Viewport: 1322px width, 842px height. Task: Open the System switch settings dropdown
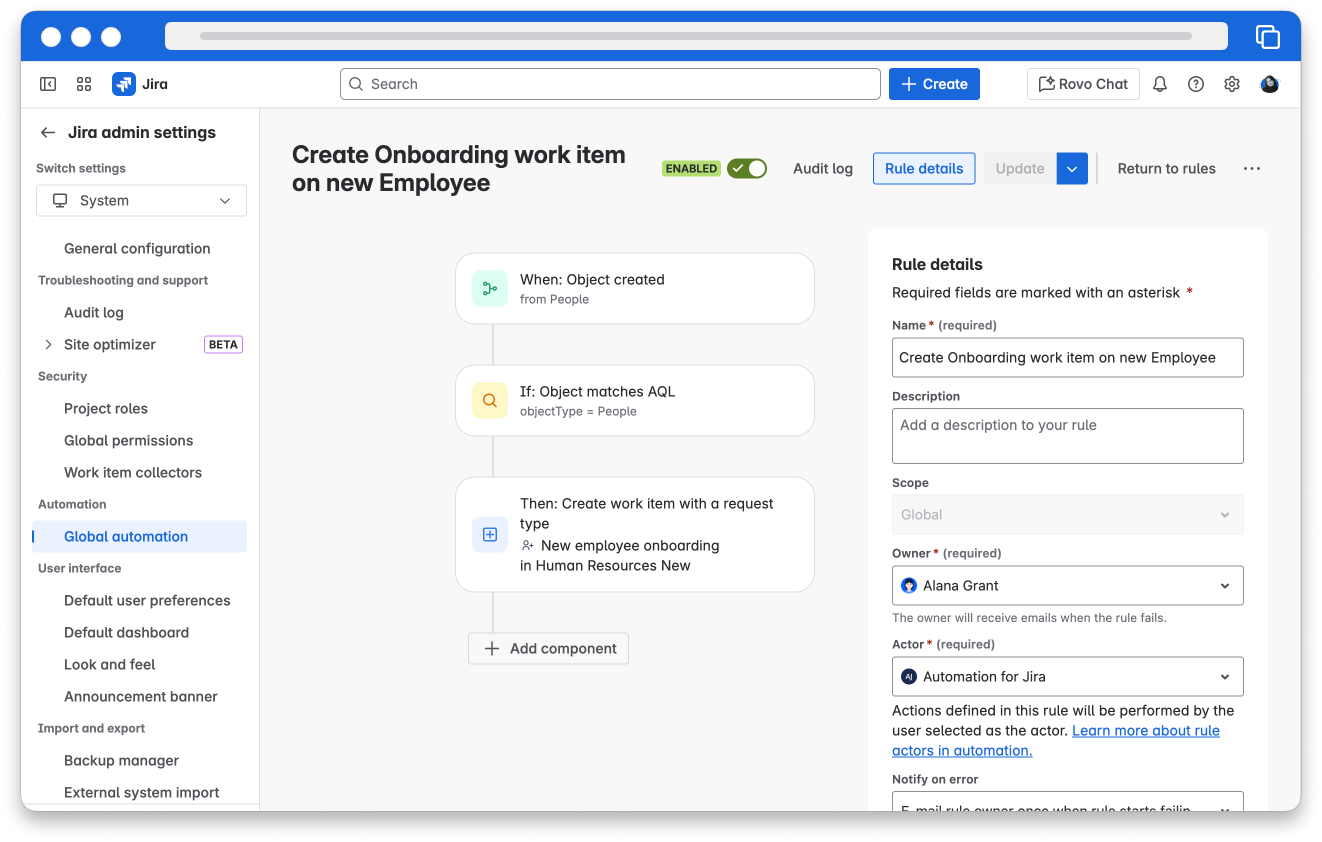(141, 201)
